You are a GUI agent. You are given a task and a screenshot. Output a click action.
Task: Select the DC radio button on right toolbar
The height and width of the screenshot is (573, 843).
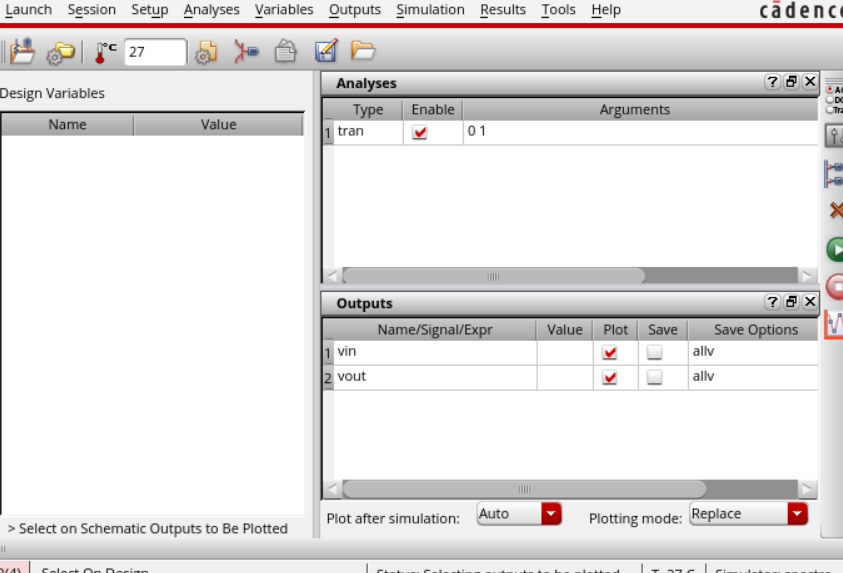[830, 100]
